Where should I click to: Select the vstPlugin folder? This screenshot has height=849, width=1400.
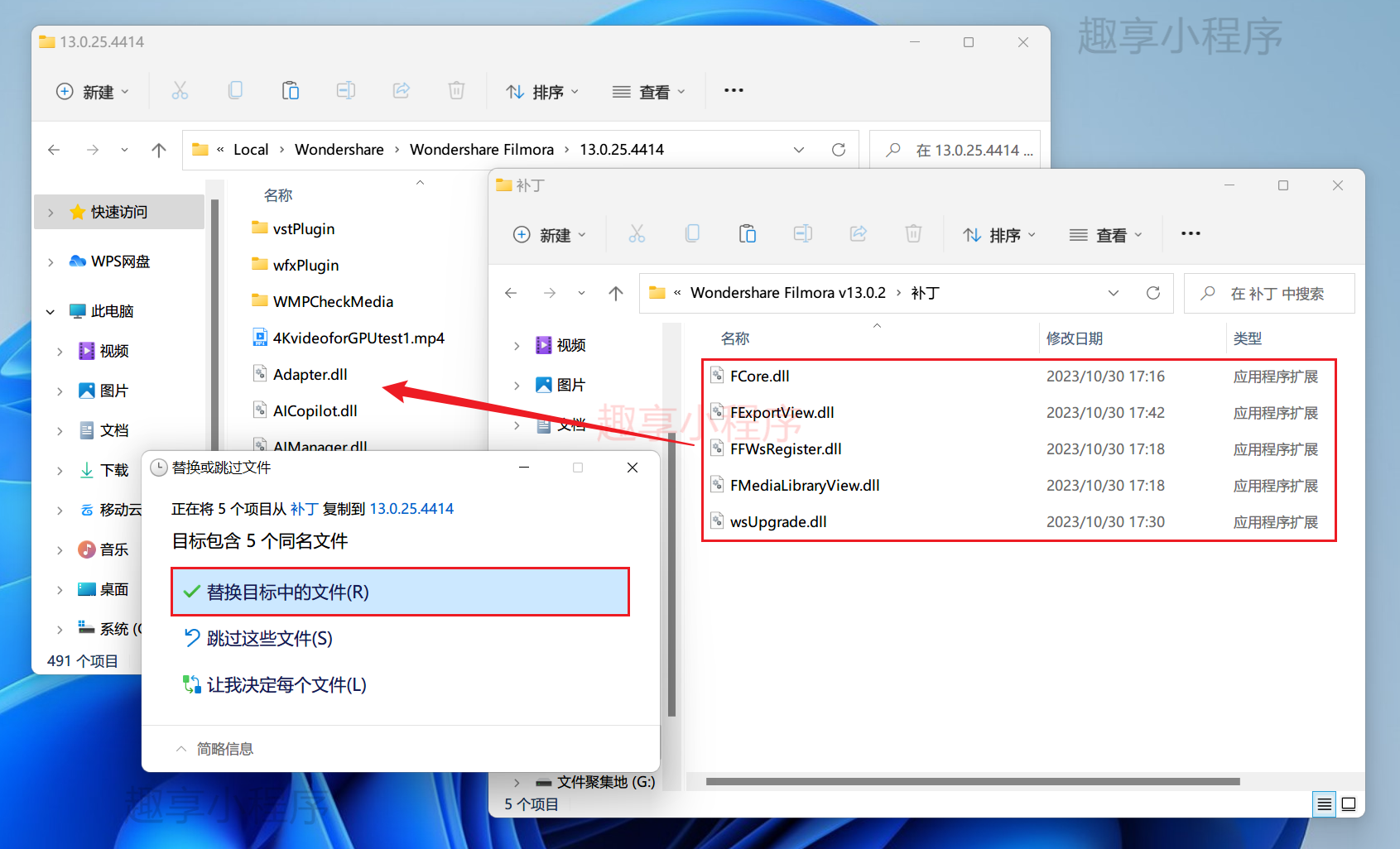[x=294, y=229]
